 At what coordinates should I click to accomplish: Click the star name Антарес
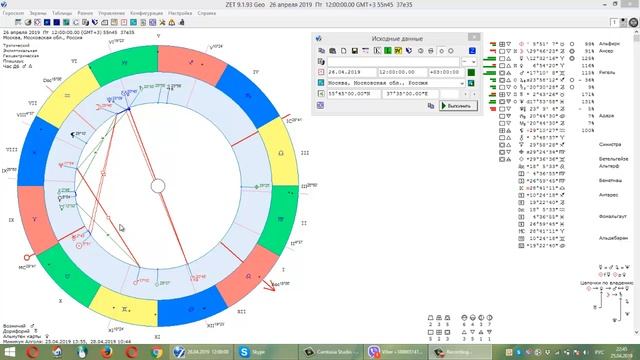click(609, 195)
